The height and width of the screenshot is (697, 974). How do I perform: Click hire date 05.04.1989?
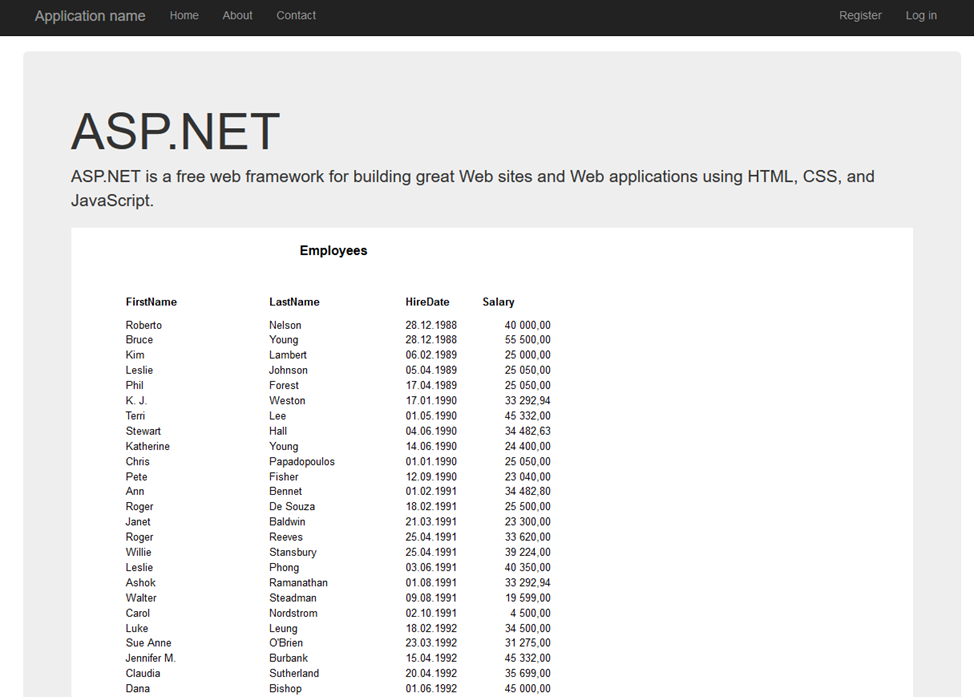point(431,370)
